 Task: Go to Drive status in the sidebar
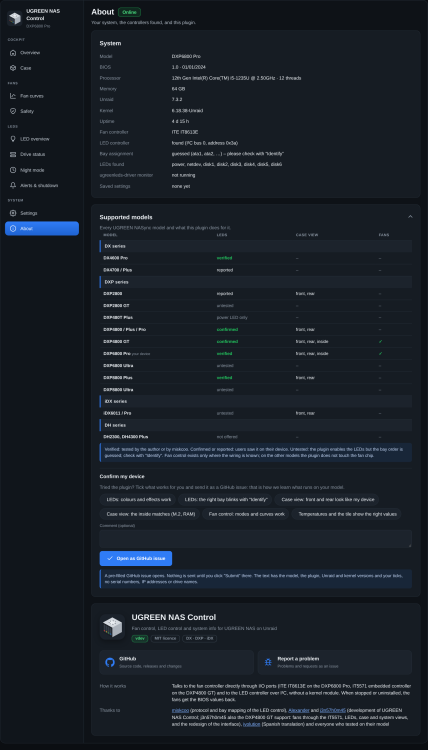point(42,154)
